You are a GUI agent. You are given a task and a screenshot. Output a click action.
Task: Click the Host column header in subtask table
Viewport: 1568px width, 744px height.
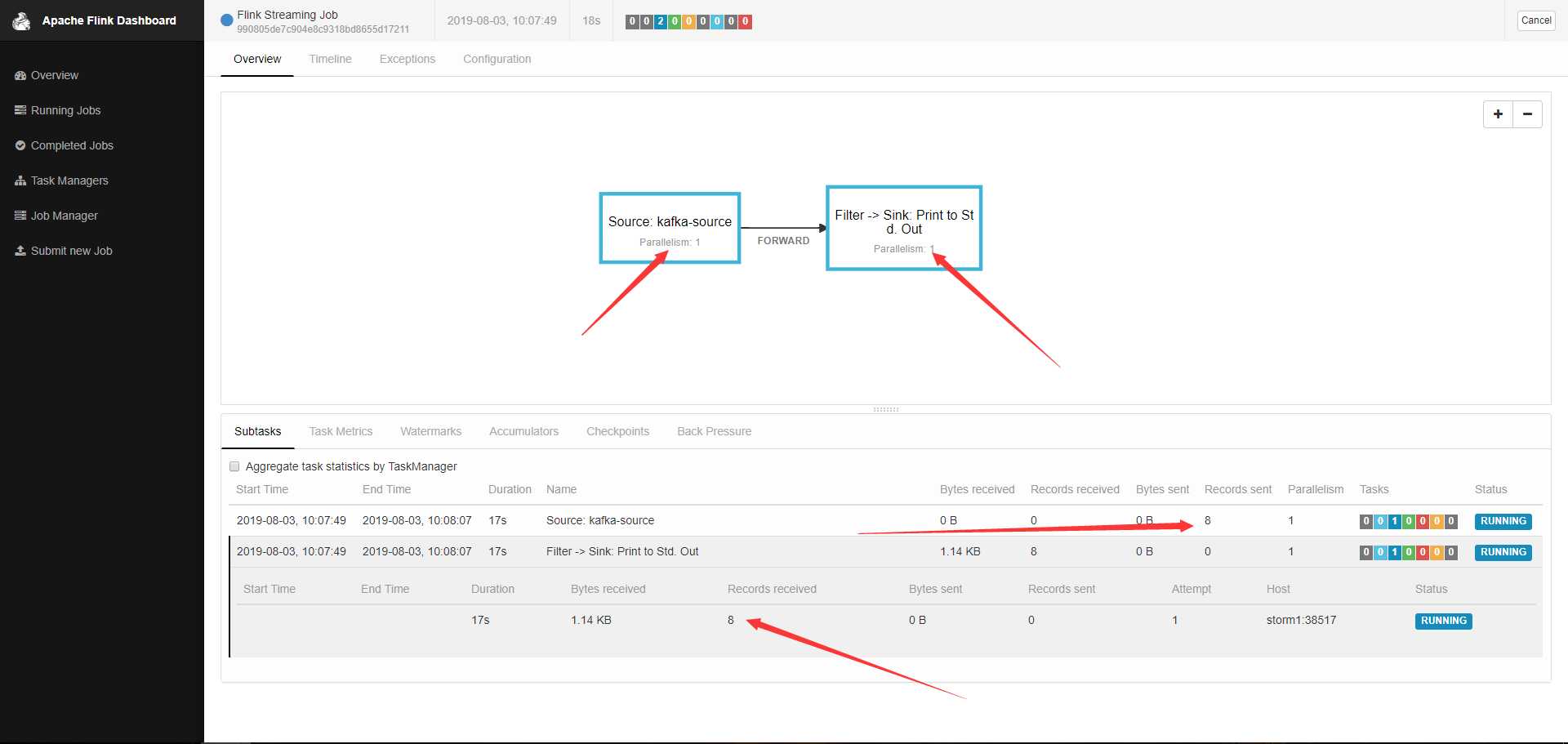coord(1278,589)
